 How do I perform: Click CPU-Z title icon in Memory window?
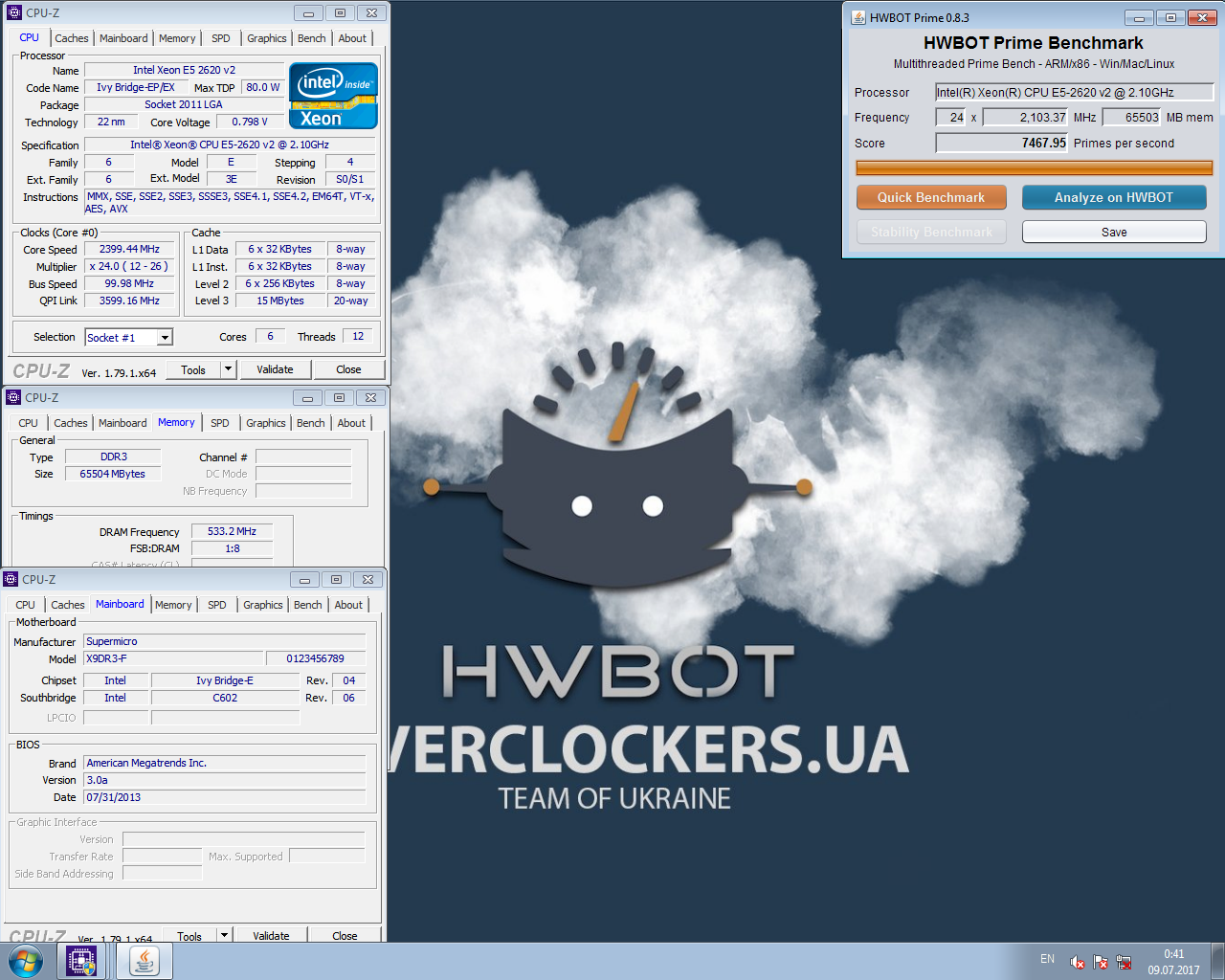pos(13,397)
